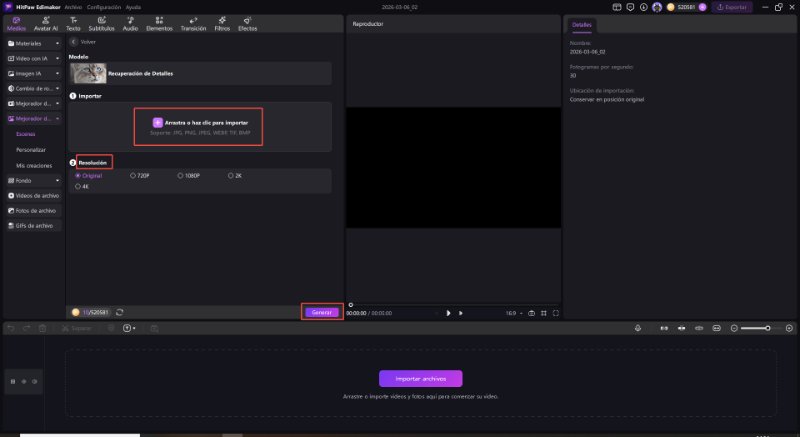Image resolution: width=800 pixels, height=437 pixels.
Task: Click the drag-or-click import drop area
Action: [x=198, y=125]
